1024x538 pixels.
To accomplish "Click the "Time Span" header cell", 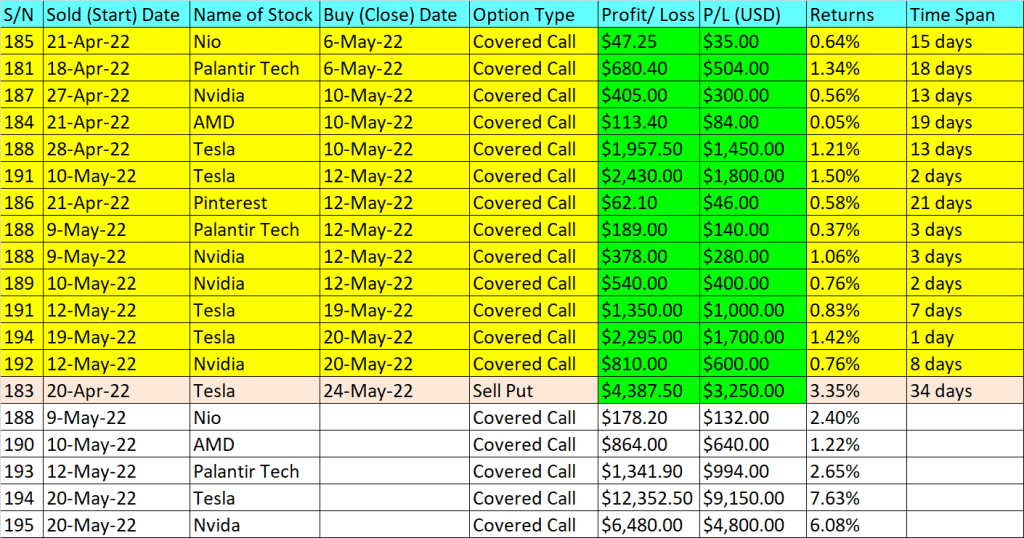I will click(963, 15).
